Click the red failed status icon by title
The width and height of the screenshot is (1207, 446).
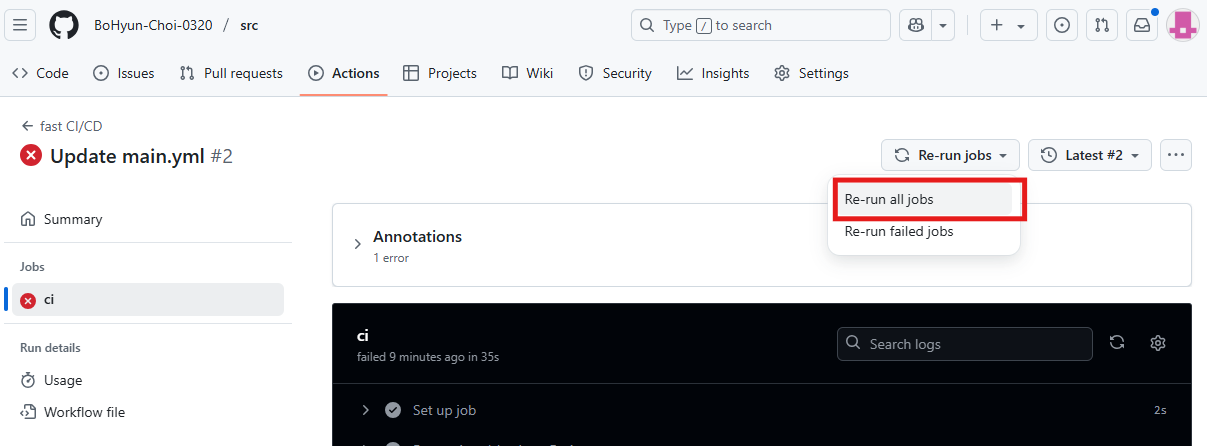pyautogui.click(x=31, y=155)
